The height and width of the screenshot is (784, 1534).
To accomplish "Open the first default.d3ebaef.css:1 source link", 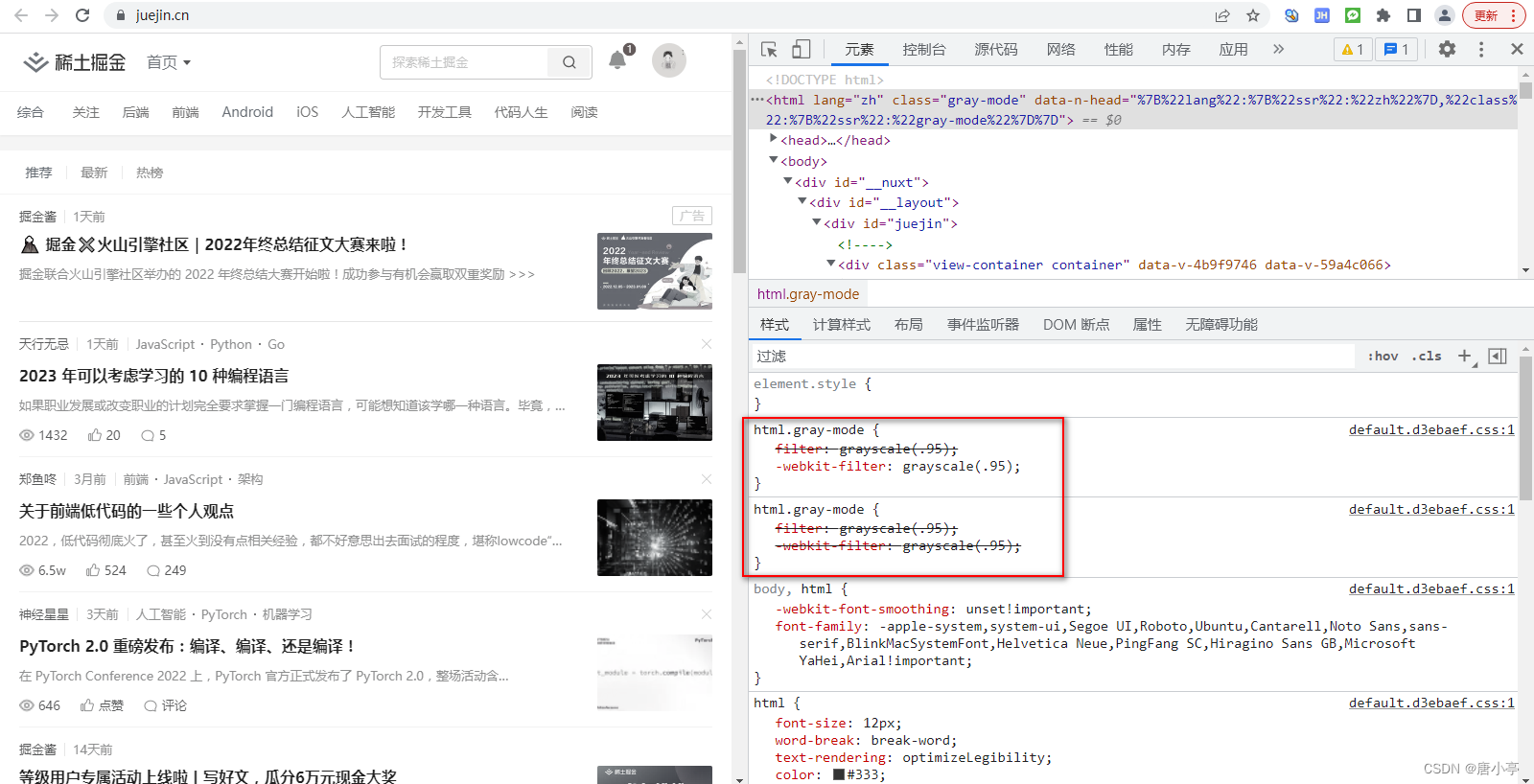I will click(x=1431, y=429).
